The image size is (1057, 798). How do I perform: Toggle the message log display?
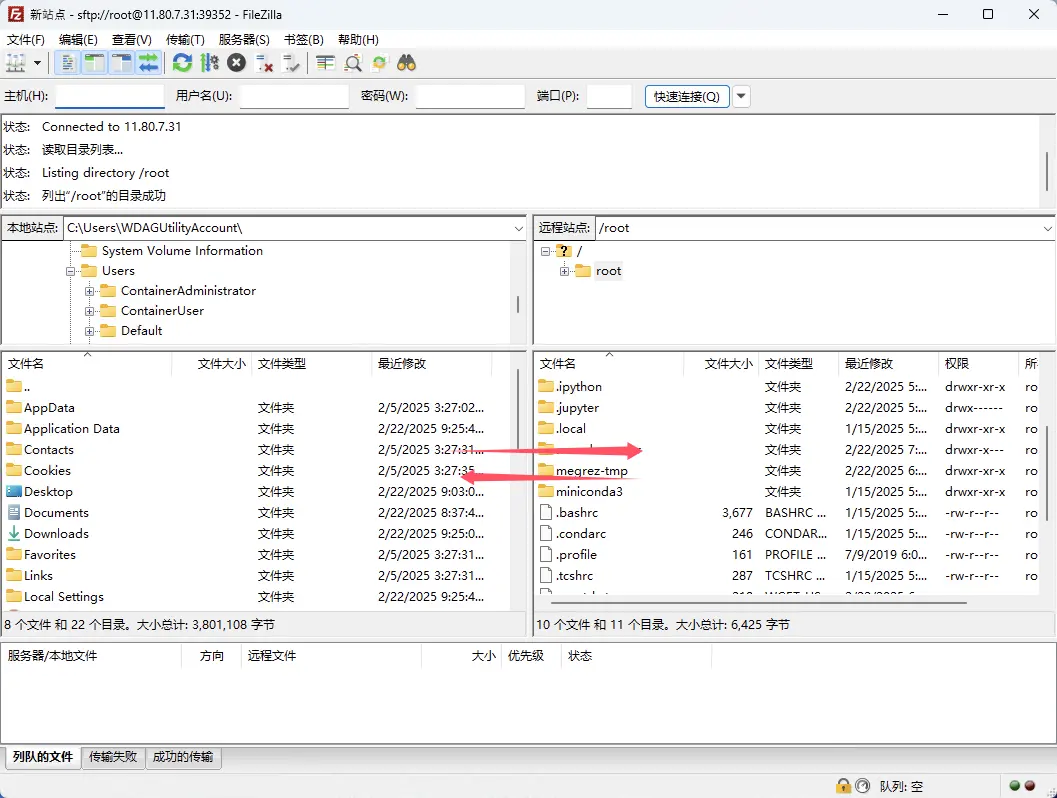click(68, 63)
